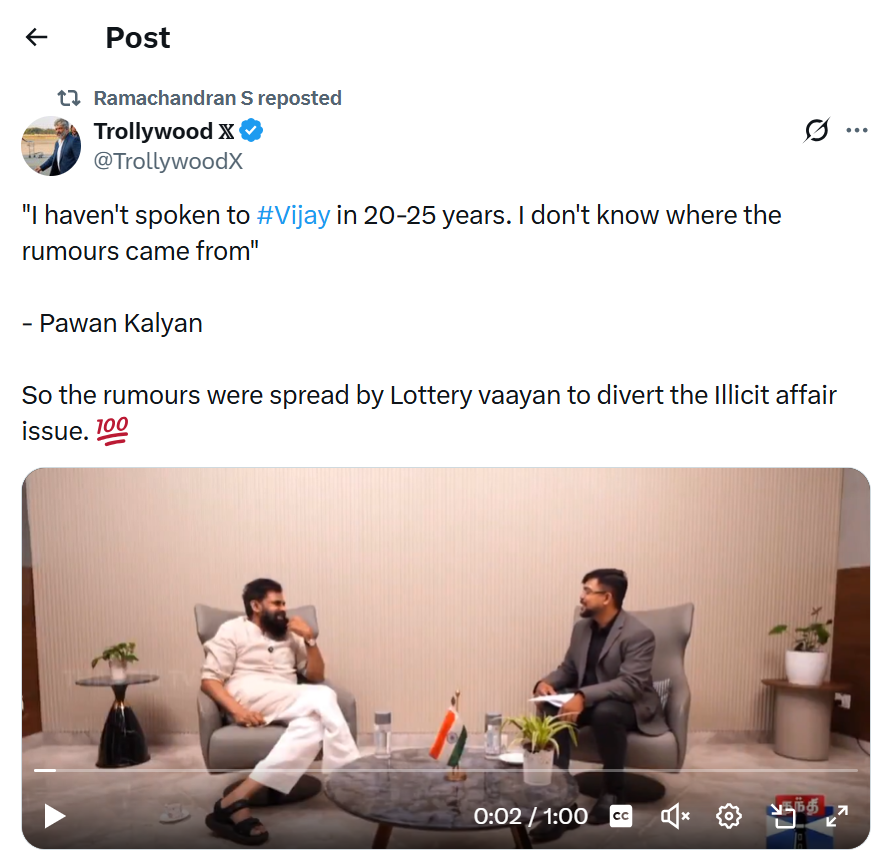Unmute the video sound
This screenshot has width=894, height=858.
675,816
